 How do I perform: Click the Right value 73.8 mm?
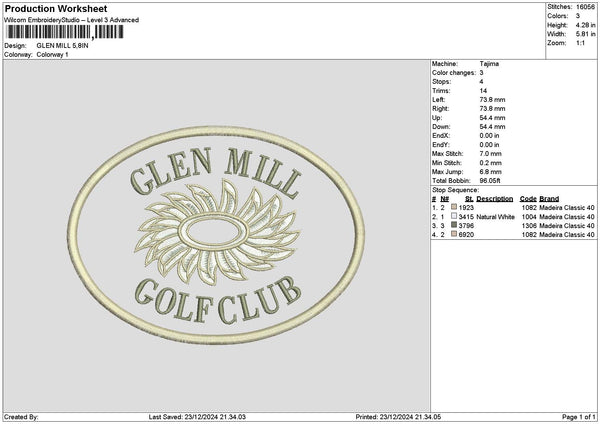click(x=492, y=109)
